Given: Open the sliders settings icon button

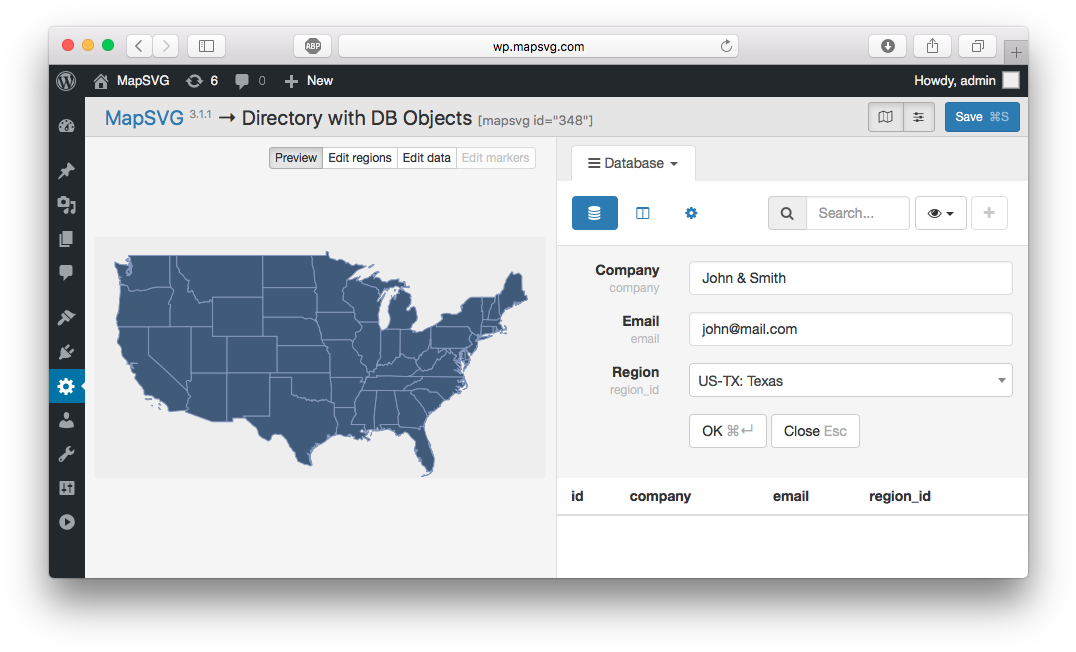Looking at the screenshot, I should [919, 117].
